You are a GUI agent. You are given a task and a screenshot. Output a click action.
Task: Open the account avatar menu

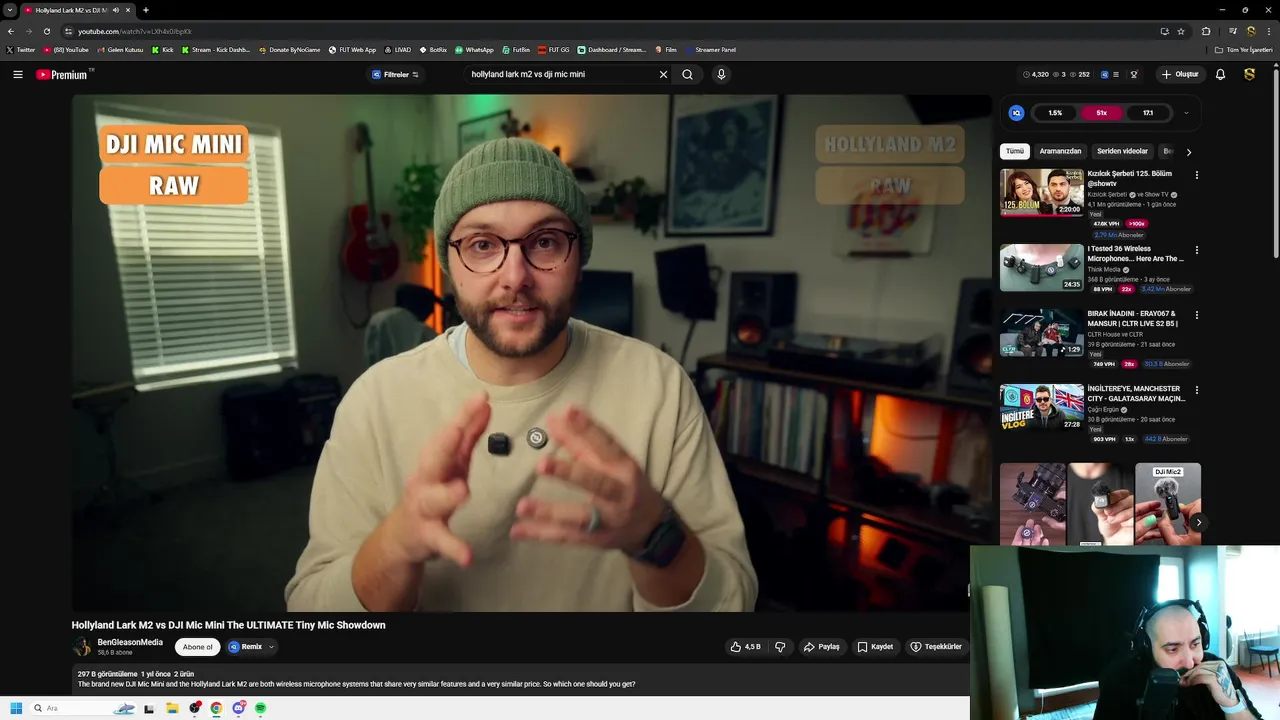click(1249, 74)
